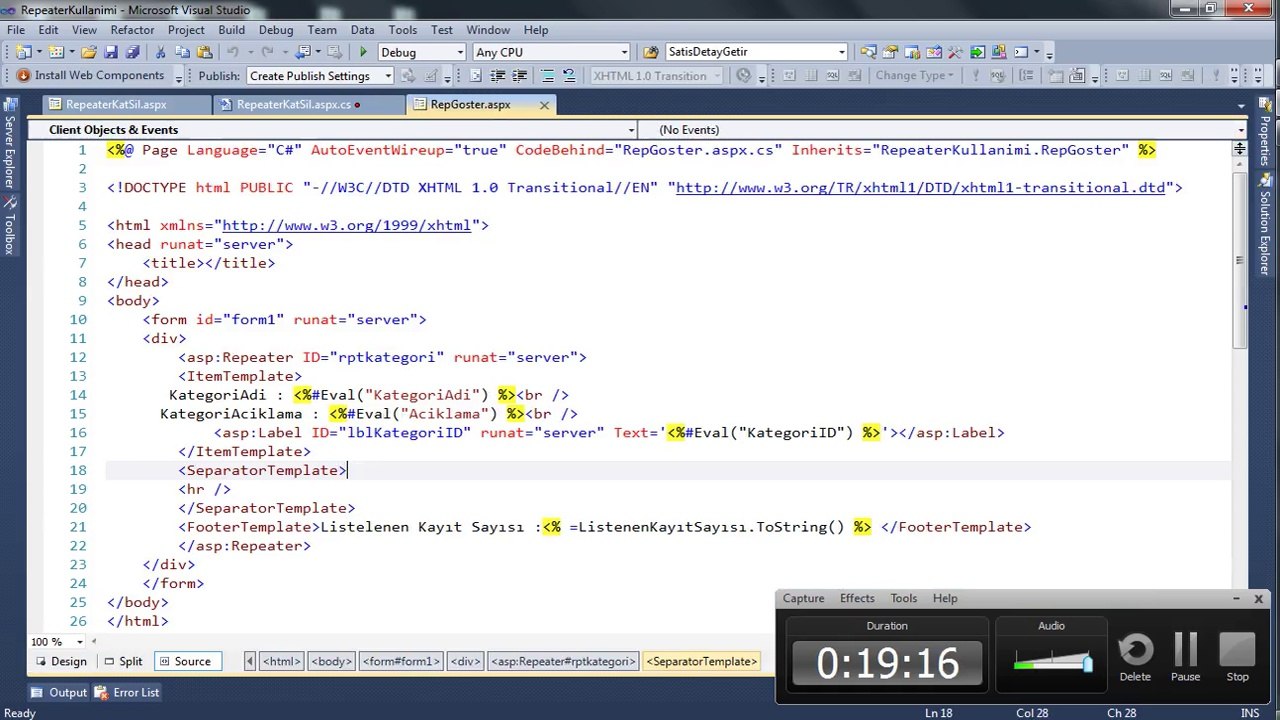Screen dimensions: 1280x720
Task: Click the Increase Indent toolbar icon
Action: point(520,76)
